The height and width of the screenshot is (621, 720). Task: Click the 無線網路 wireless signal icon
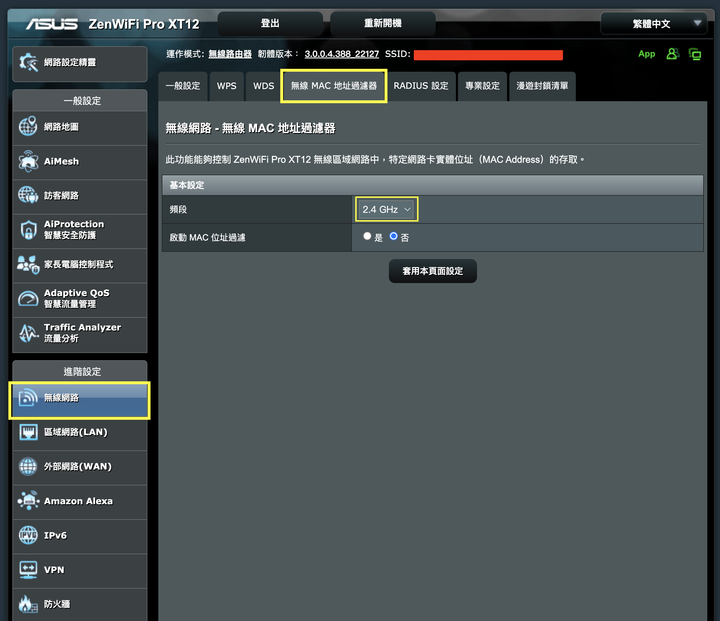pos(28,397)
